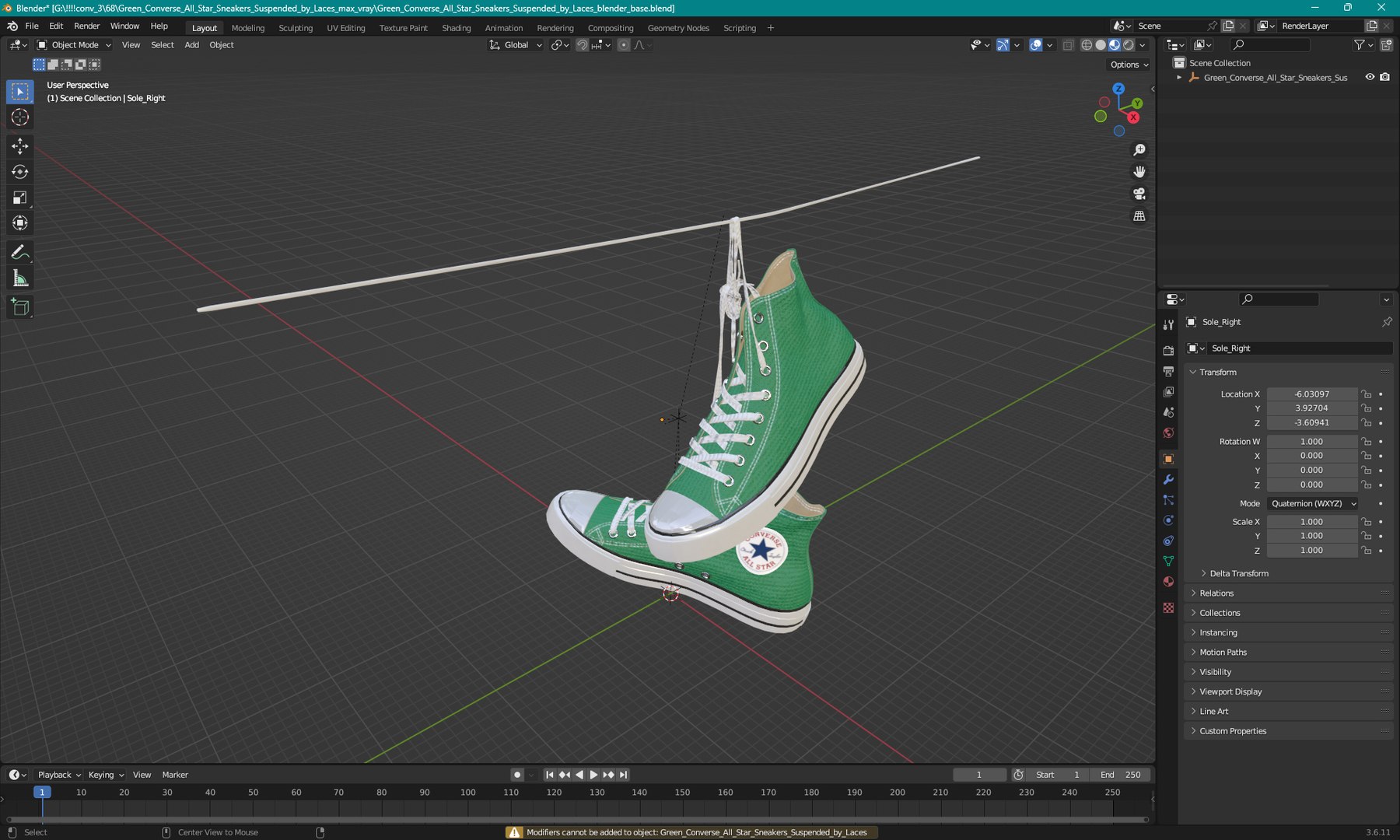Hide Green_Converse collection with eye icon
Image resolution: width=1400 pixels, height=840 pixels.
pyautogui.click(x=1370, y=77)
